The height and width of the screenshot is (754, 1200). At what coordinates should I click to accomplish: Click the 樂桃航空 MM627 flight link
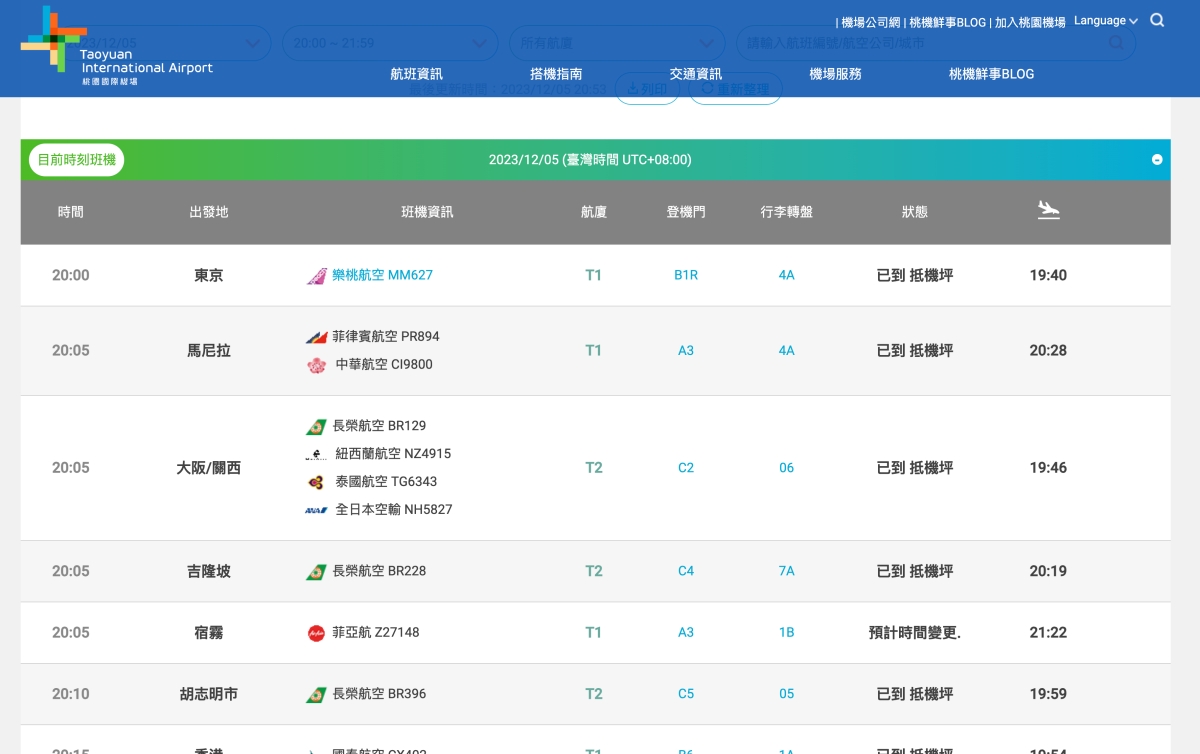(x=382, y=275)
